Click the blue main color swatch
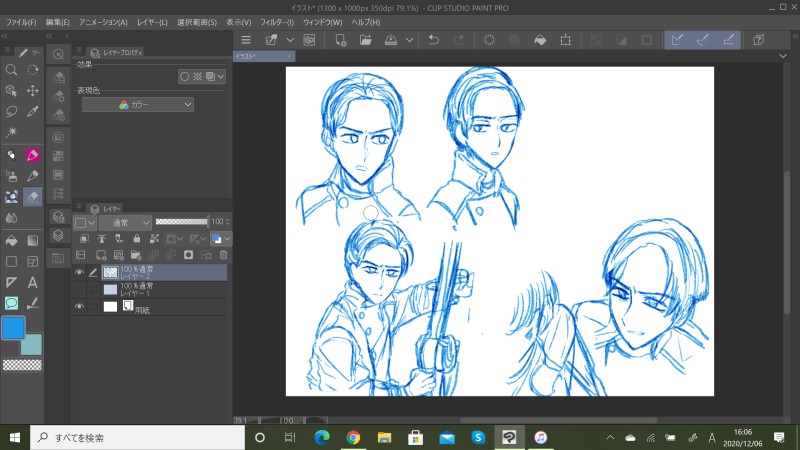The image size is (800, 450). click(x=14, y=329)
